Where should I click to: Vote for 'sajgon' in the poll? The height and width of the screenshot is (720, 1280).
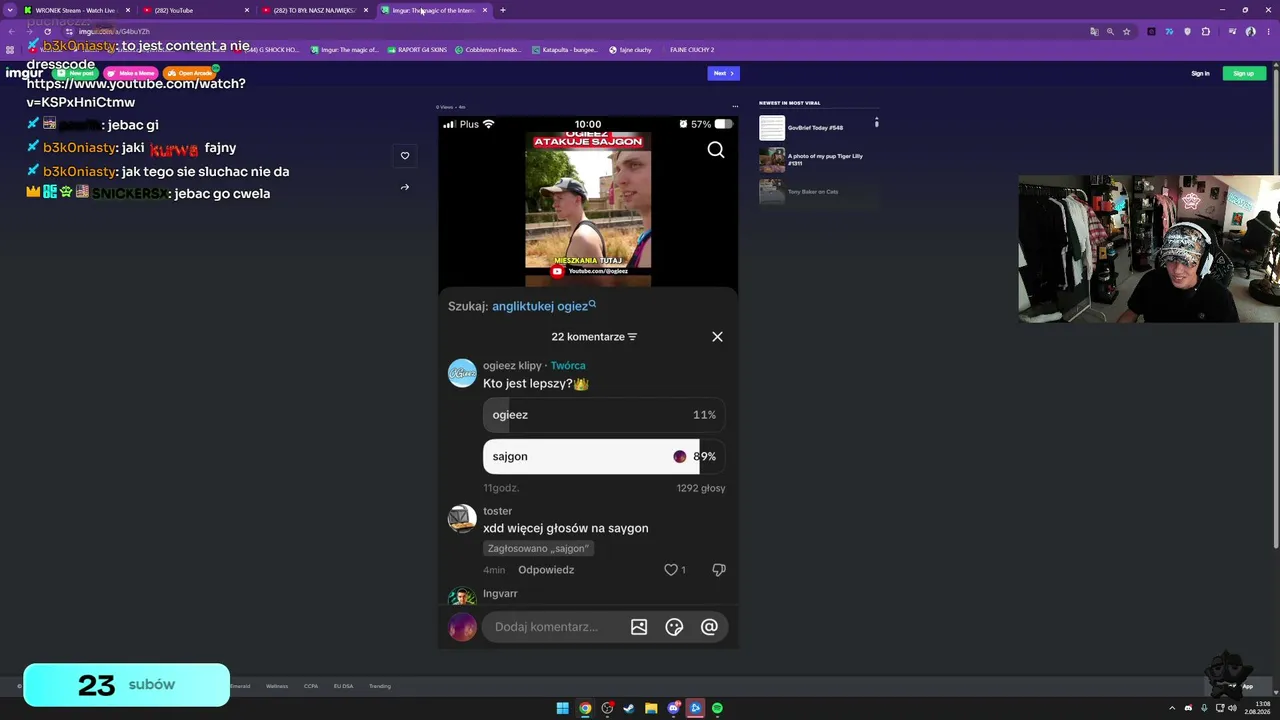coord(604,457)
